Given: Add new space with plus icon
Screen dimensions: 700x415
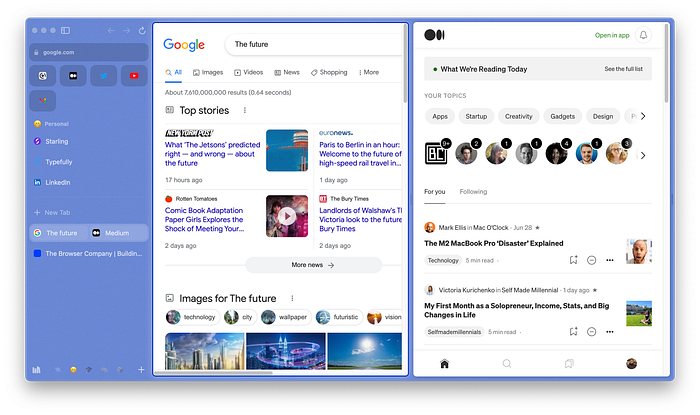Looking at the screenshot, I should tap(141, 370).
